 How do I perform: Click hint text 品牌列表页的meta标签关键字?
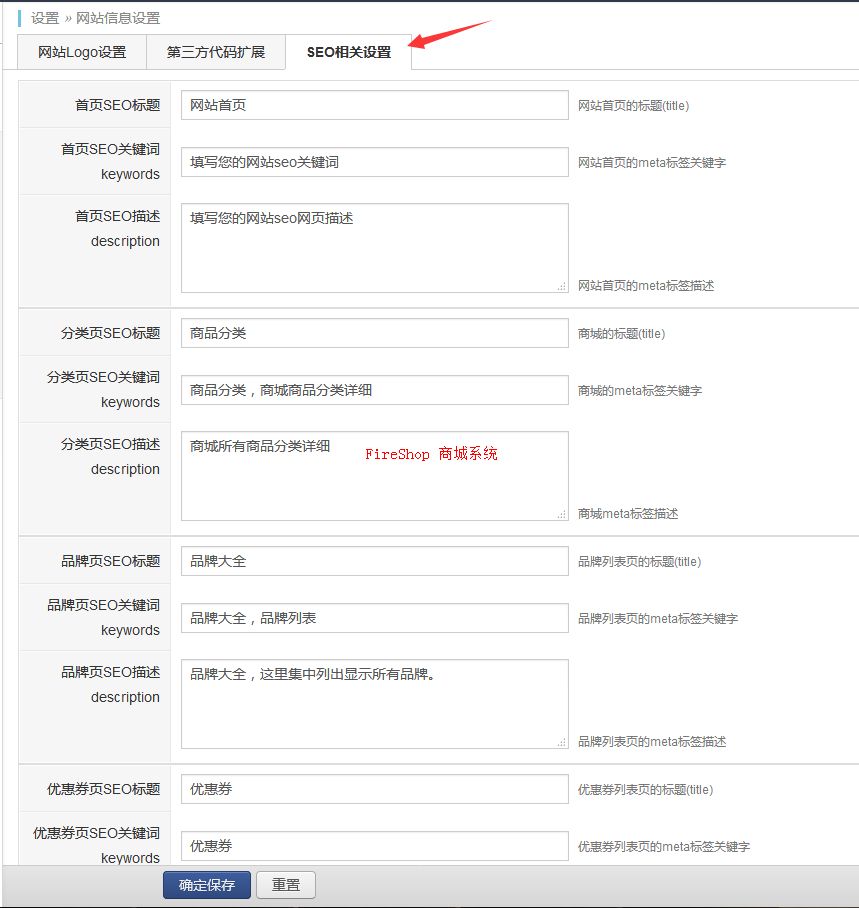658,618
